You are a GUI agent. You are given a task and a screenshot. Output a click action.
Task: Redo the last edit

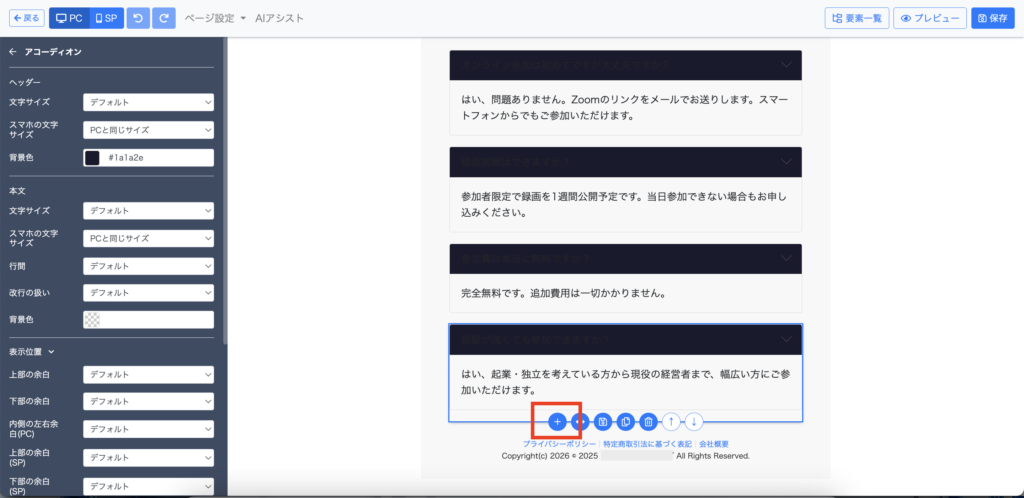tap(164, 18)
